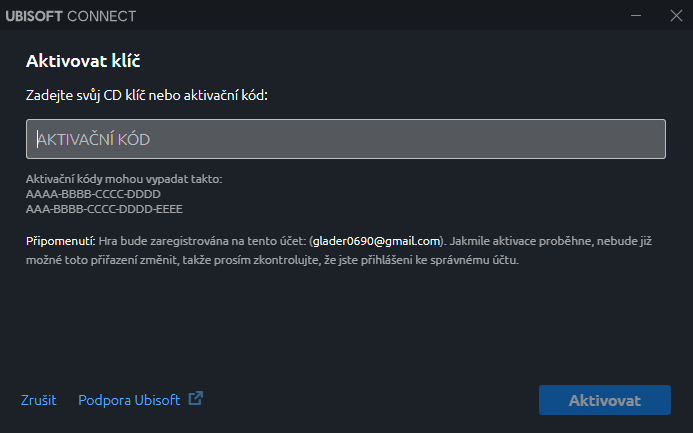Click the example code AAA-BBBB-CCCC-DDDD-EEEE
Screen dimensions: 693x433
click(x=104, y=209)
